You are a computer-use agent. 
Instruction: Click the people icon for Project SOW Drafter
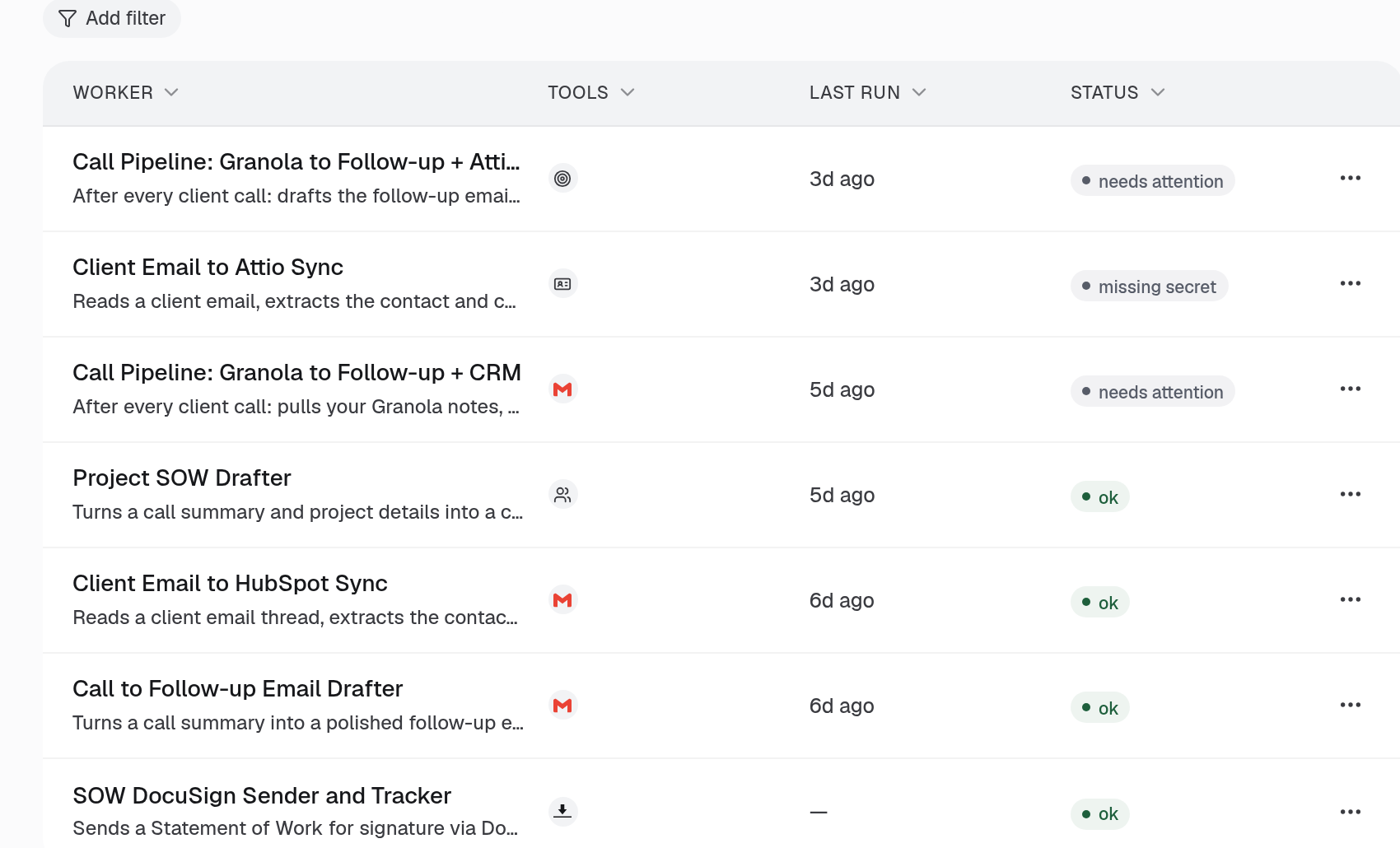pyautogui.click(x=562, y=495)
